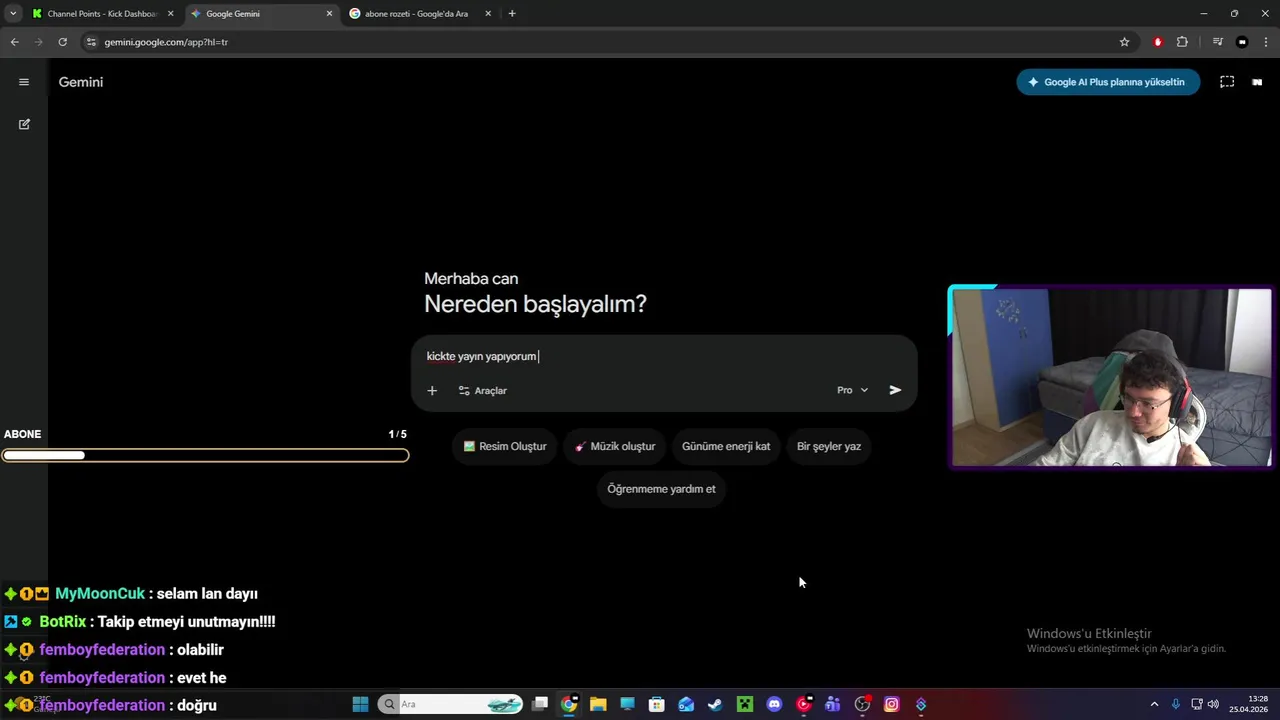Bookmark this page with star icon
Image resolution: width=1280 pixels, height=720 pixels.
(1124, 42)
